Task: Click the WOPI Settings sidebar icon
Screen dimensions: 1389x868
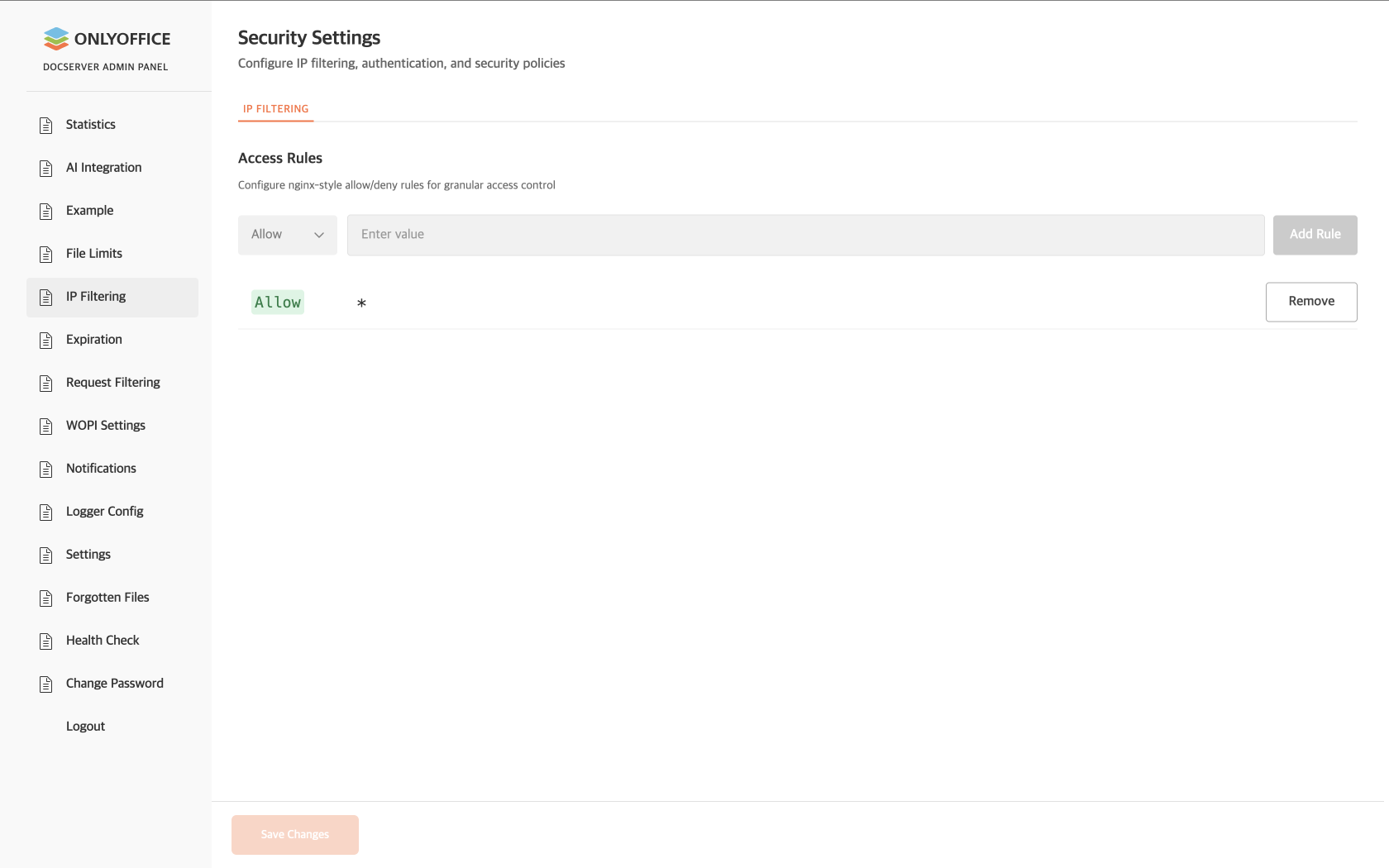Action: tap(46, 427)
